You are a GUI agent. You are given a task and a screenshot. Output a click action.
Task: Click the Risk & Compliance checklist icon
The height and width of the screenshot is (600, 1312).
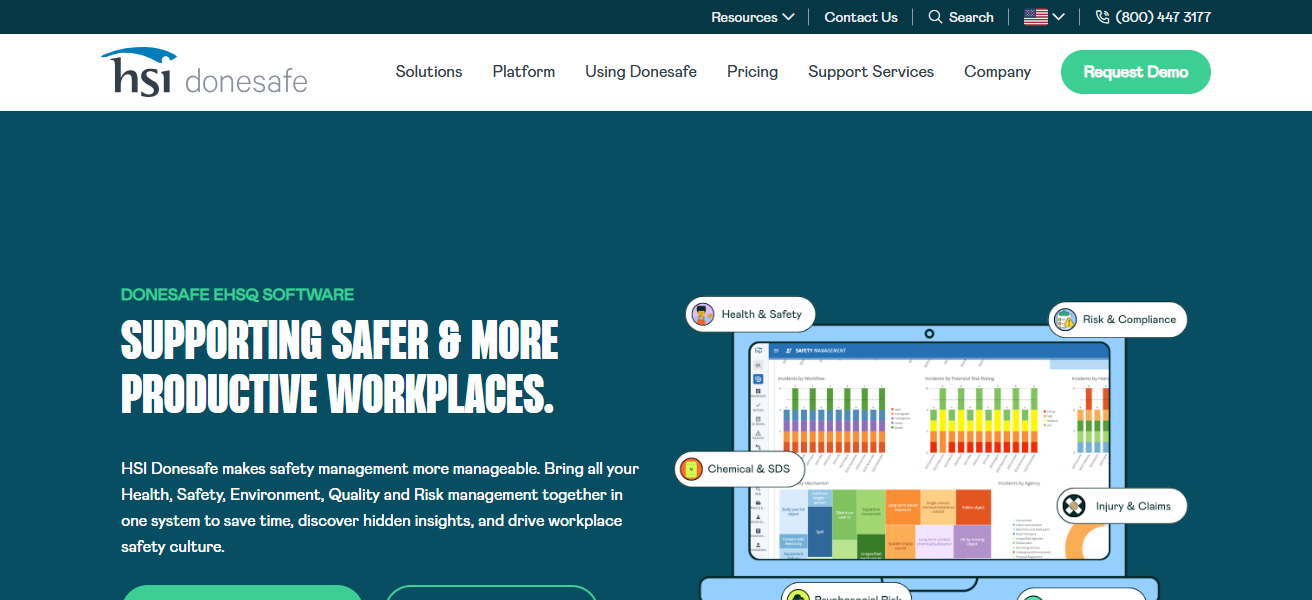click(x=1065, y=320)
